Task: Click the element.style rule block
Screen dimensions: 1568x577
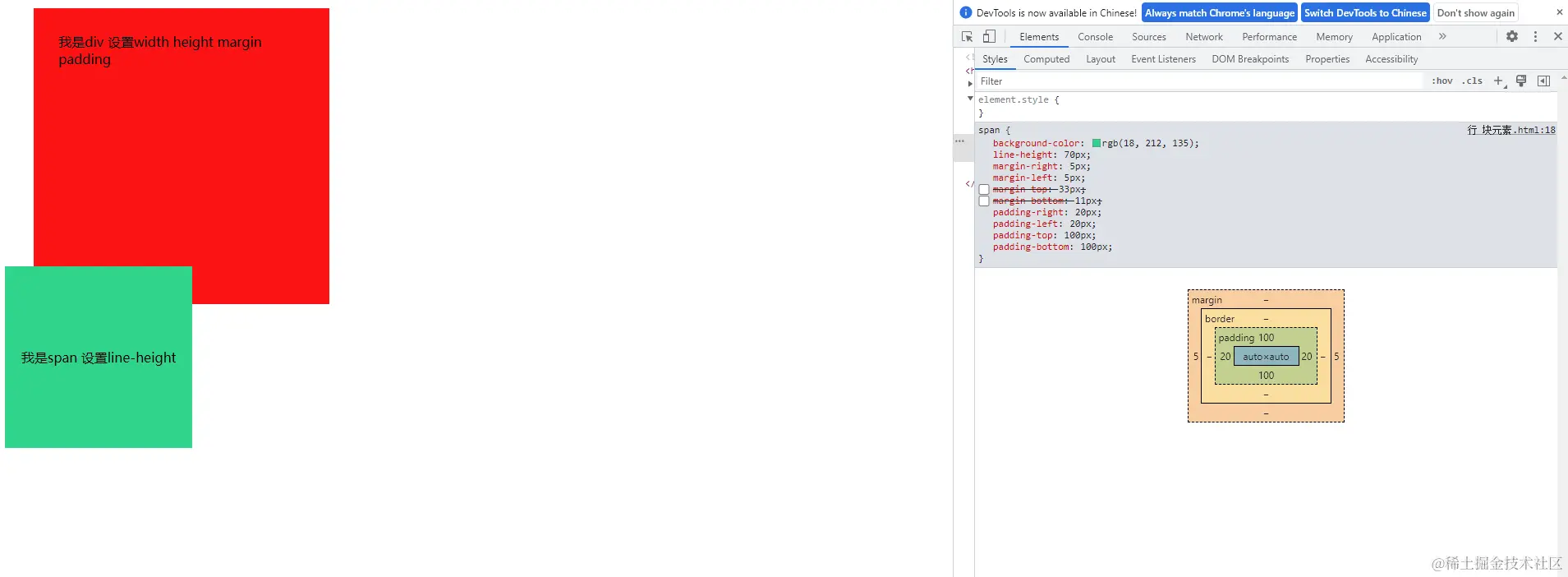Action: point(1265,106)
